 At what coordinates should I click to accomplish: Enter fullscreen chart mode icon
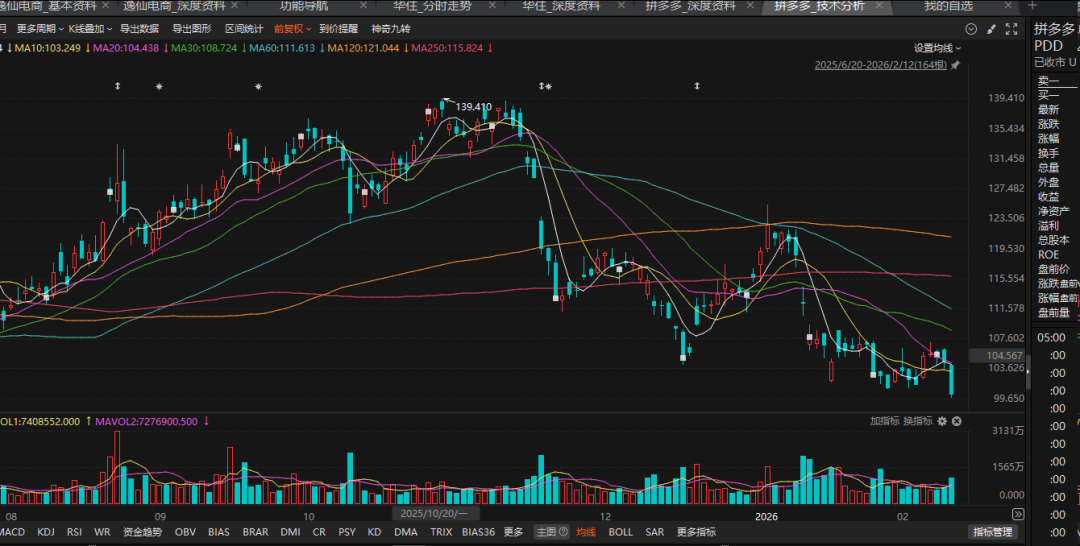coord(1012,29)
